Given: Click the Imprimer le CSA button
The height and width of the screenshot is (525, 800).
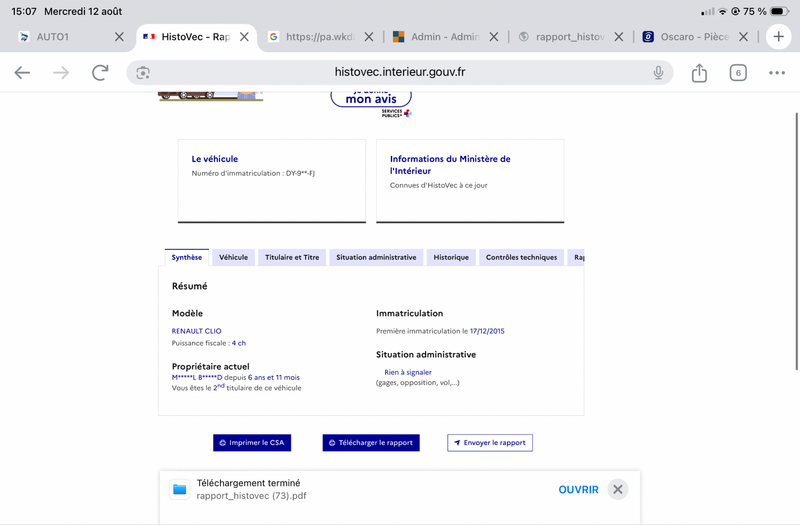Looking at the screenshot, I should pyautogui.click(x=252, y=443).
